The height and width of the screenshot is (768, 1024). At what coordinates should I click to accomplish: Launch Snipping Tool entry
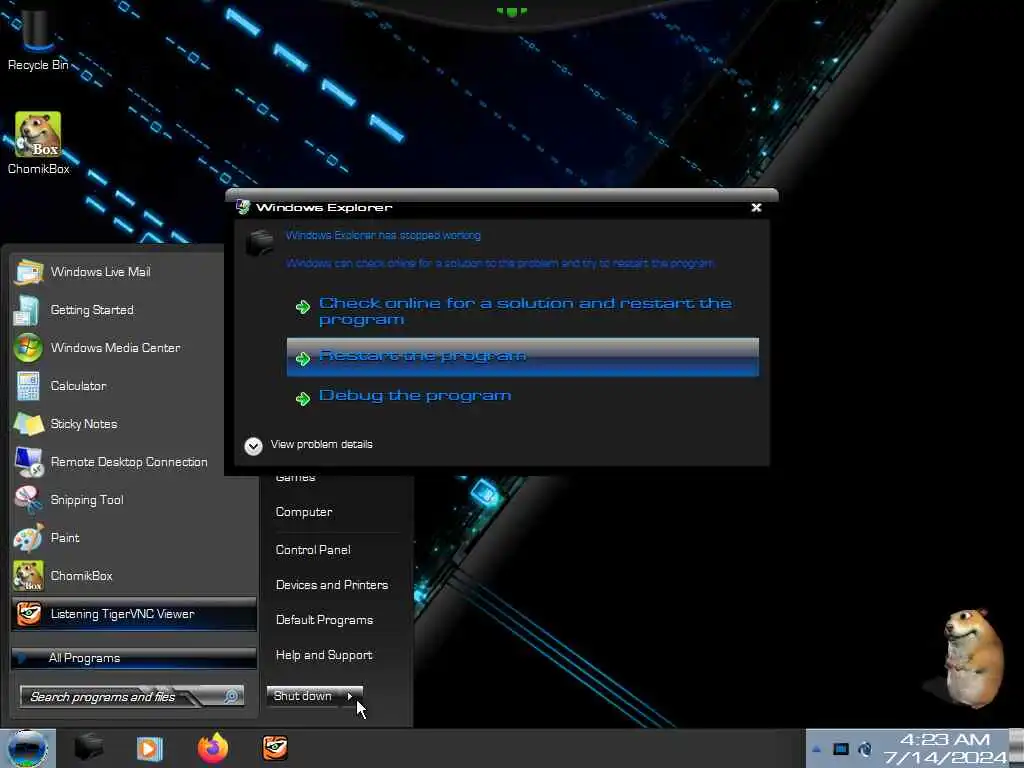click(134, 500)
